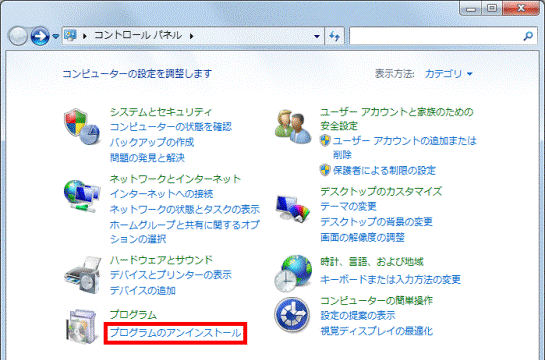Open デバイスの追加 link

[x=143, y=290]
